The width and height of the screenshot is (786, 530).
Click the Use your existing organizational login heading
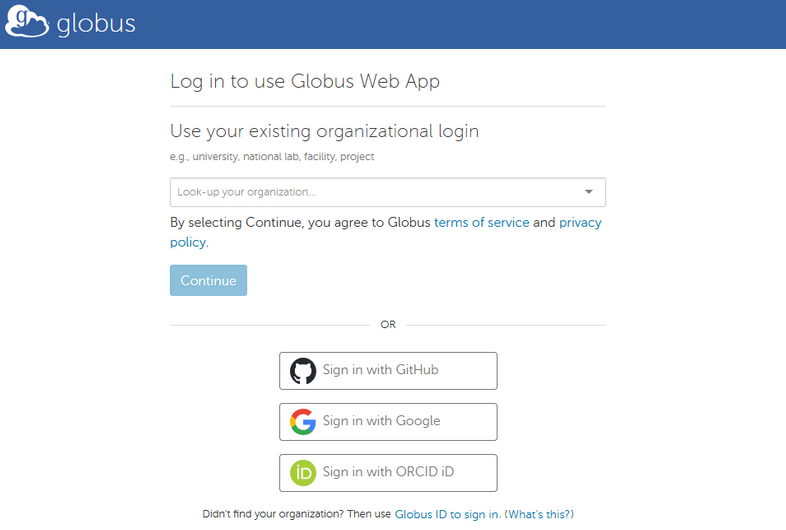(324, 131)
